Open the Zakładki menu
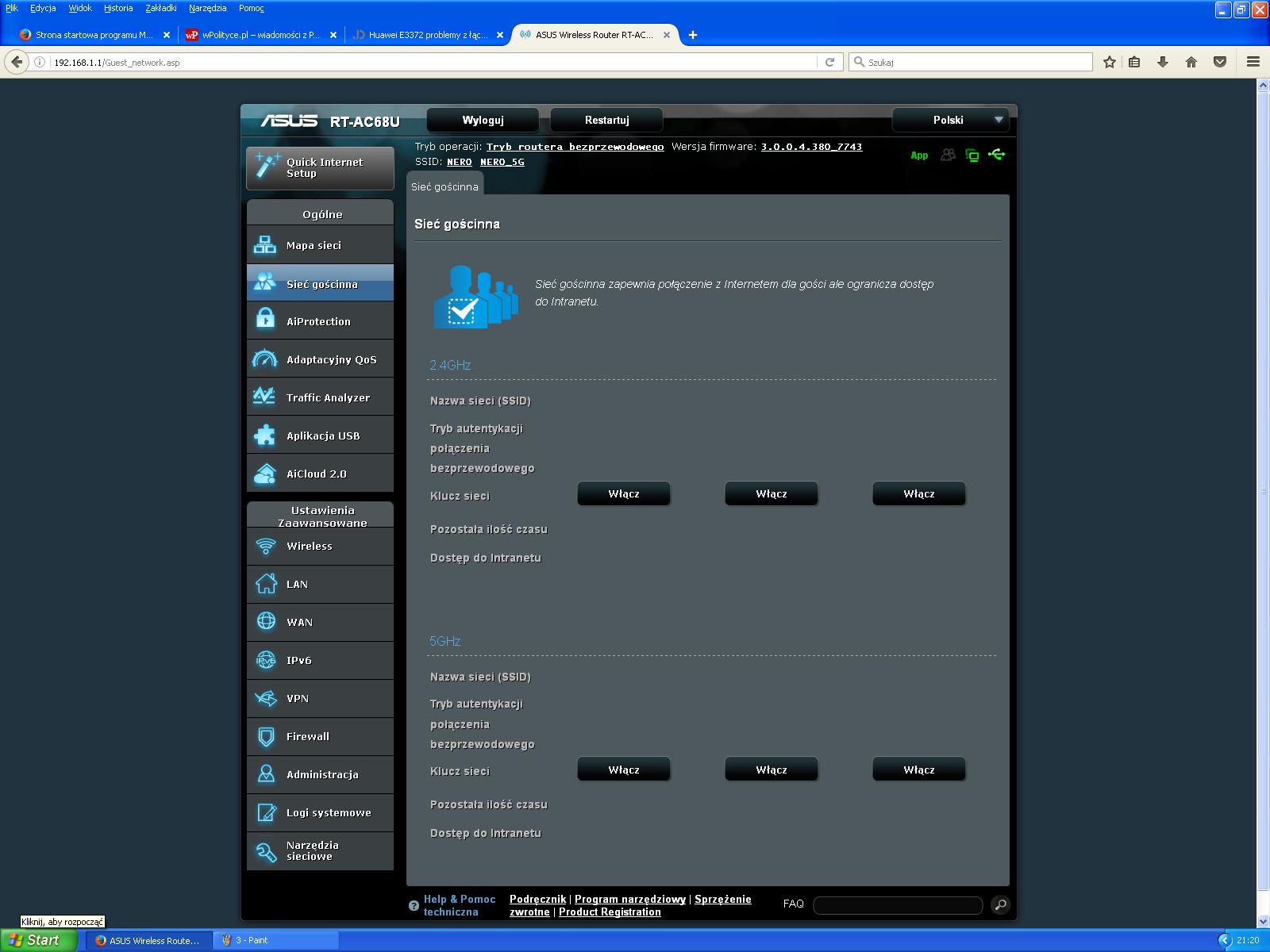This screenshot has width=1270, height=952. [161, 8]
